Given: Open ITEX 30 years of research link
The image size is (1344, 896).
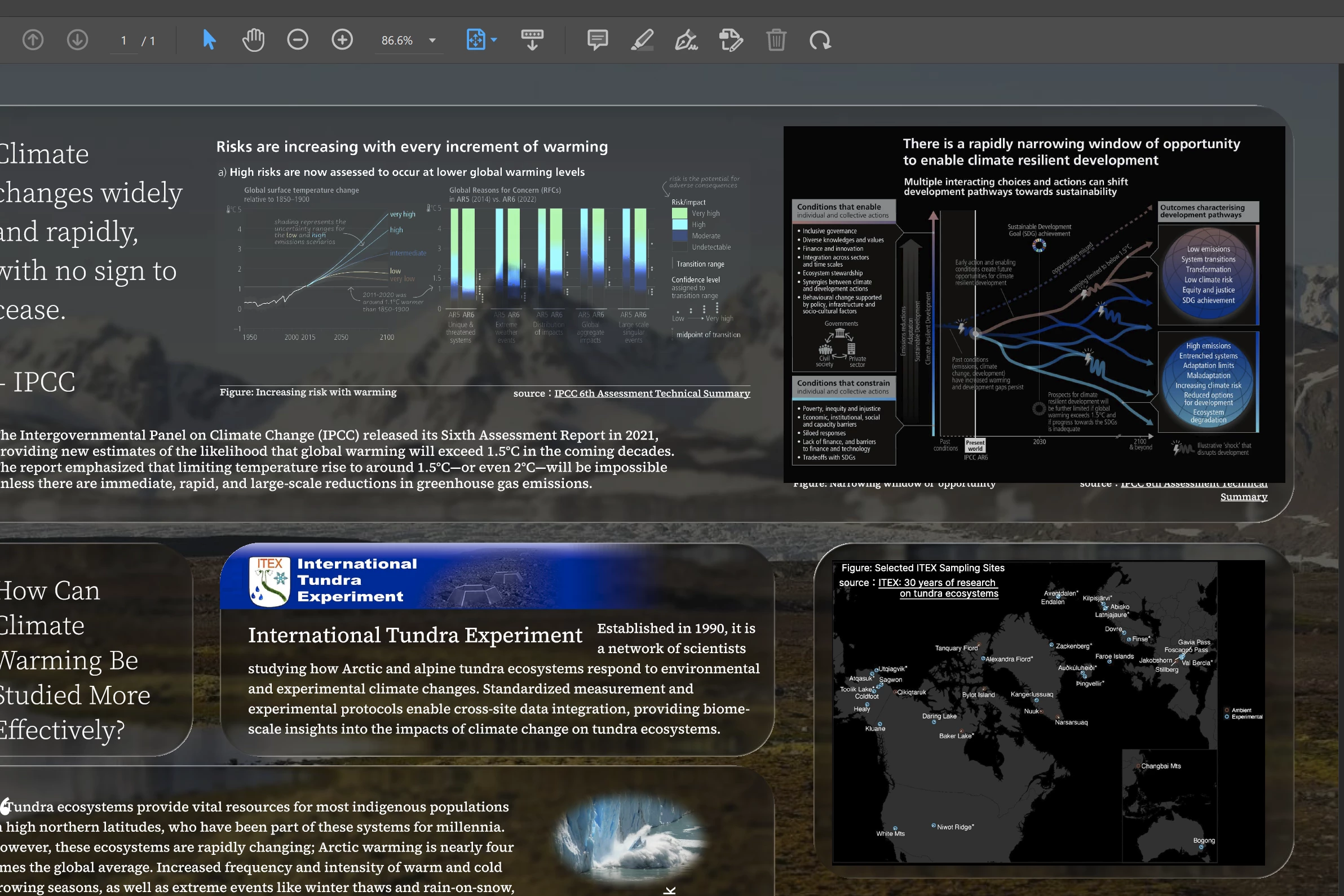Looking at the screenshot, I should (938, 583).
